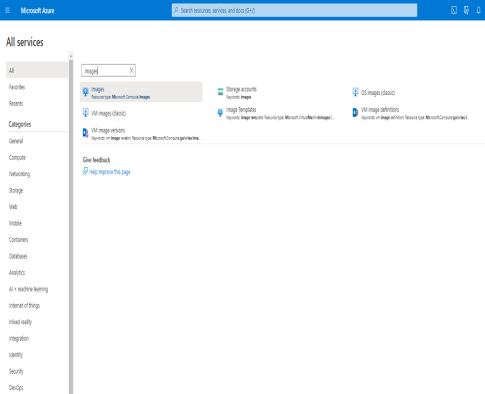Select the Analytics category

(17, 273)
